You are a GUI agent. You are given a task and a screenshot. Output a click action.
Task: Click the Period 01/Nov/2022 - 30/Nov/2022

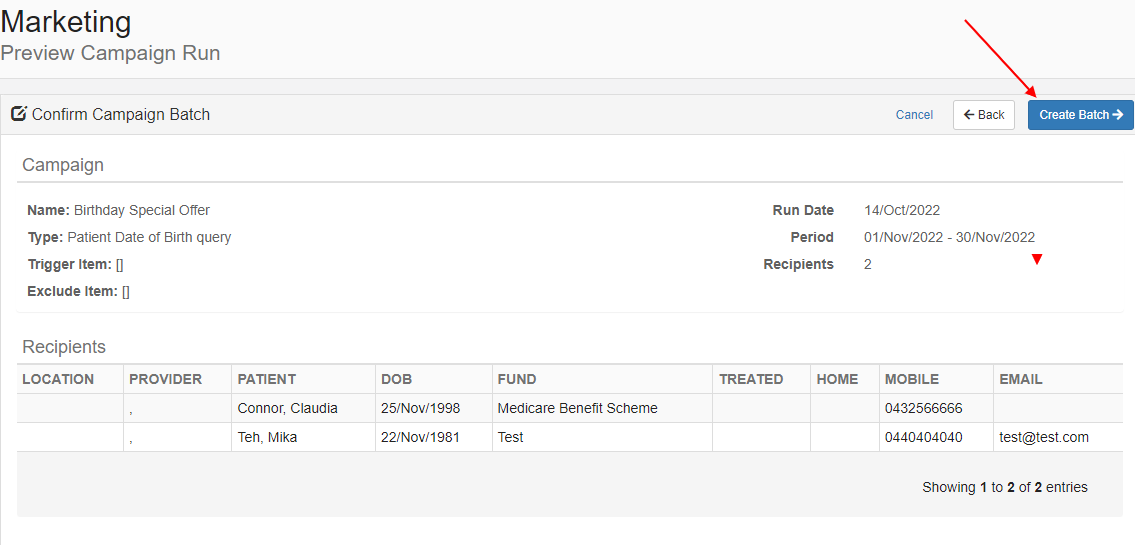pos(949,237)
